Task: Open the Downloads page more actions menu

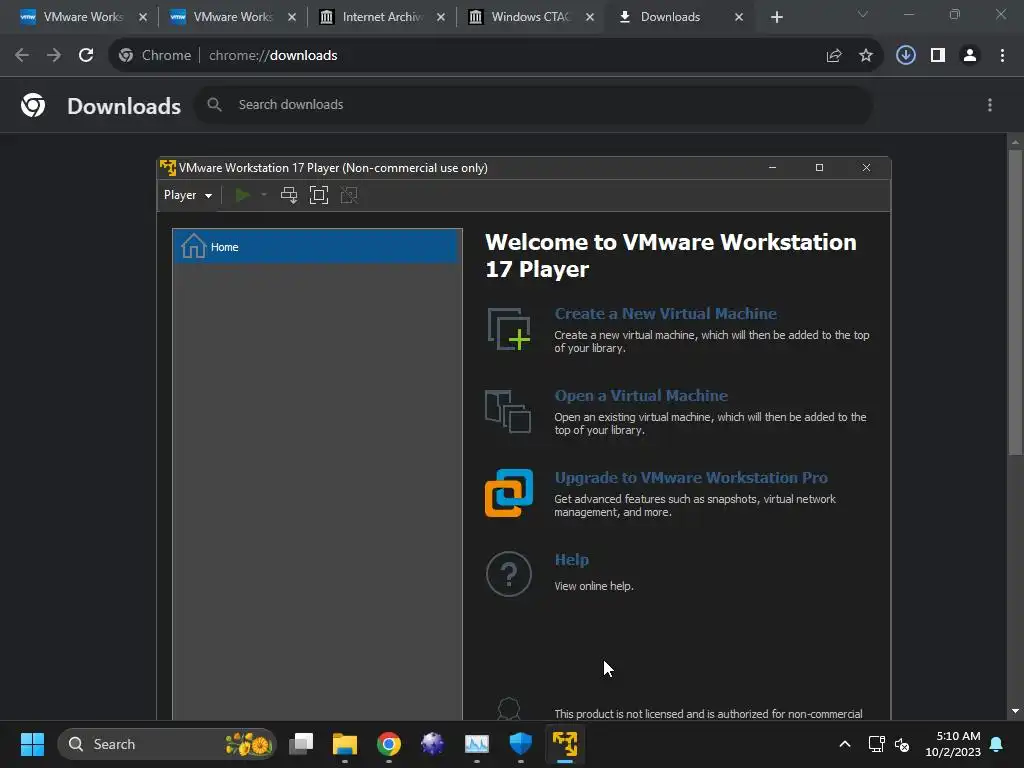Action: coord(990,105)
